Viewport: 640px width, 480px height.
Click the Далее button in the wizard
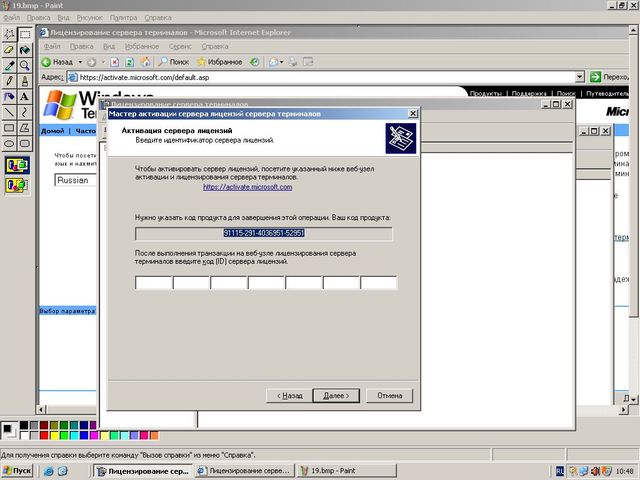pos(336,396)
